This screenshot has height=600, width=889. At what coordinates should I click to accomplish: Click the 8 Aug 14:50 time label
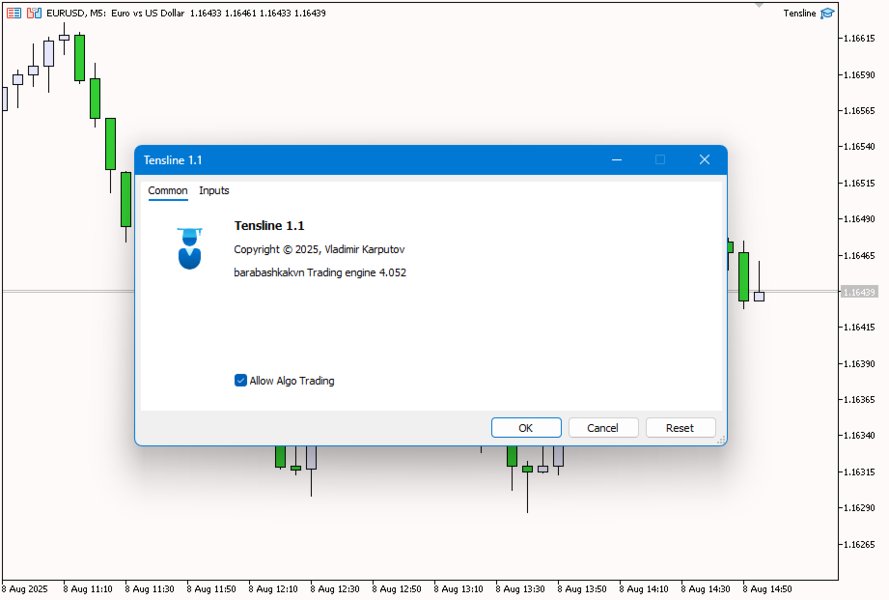[767, 589]
